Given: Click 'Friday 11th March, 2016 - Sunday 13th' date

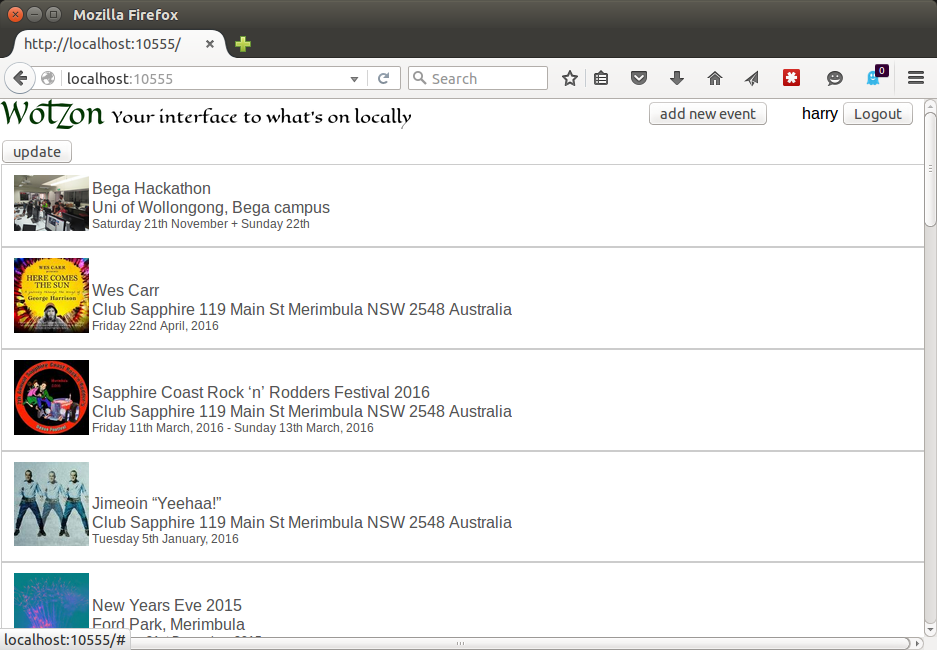Looking at the screenshot, I should (x=232, y=428).
